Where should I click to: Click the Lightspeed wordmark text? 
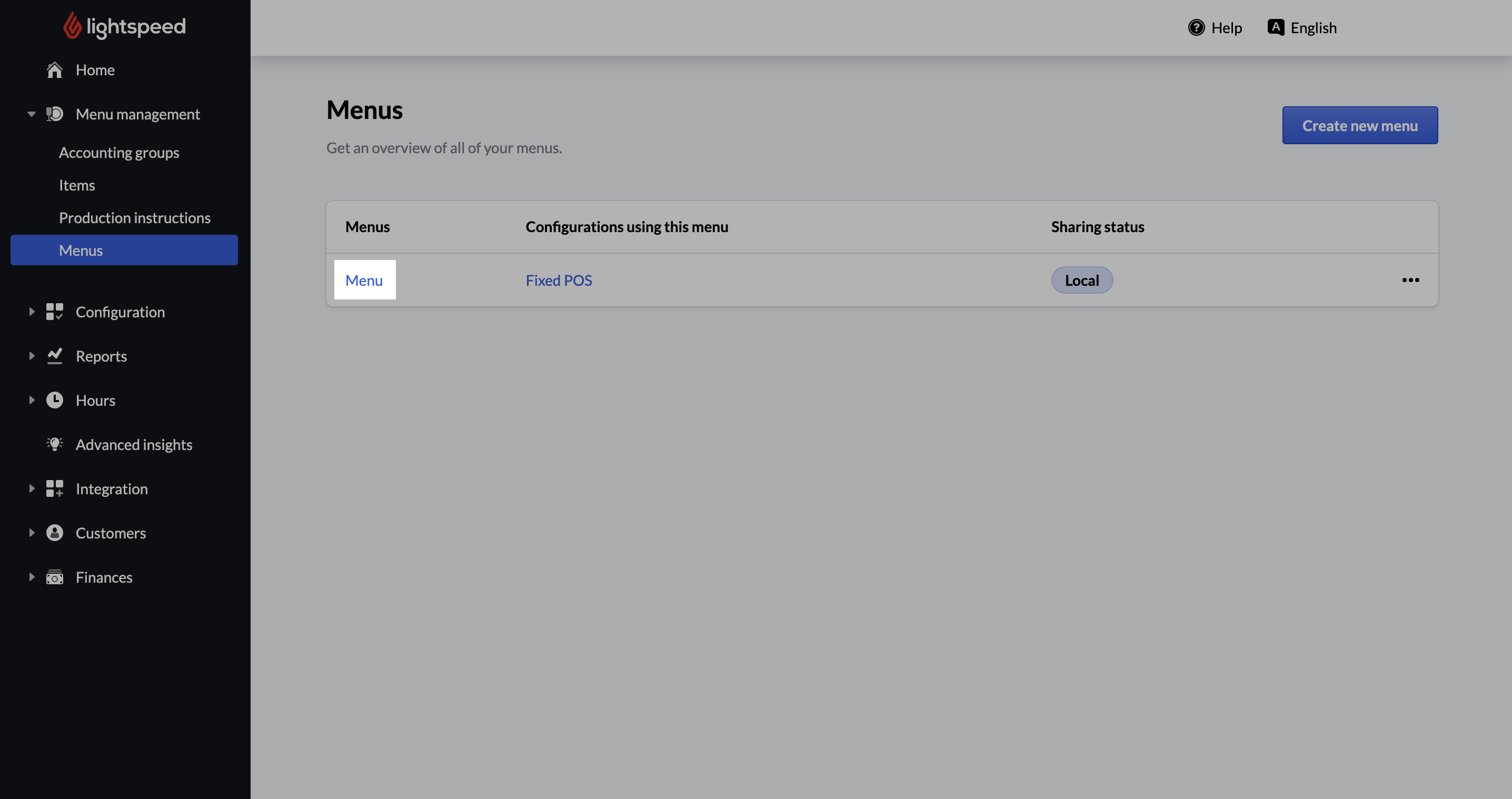pos(136,26)
